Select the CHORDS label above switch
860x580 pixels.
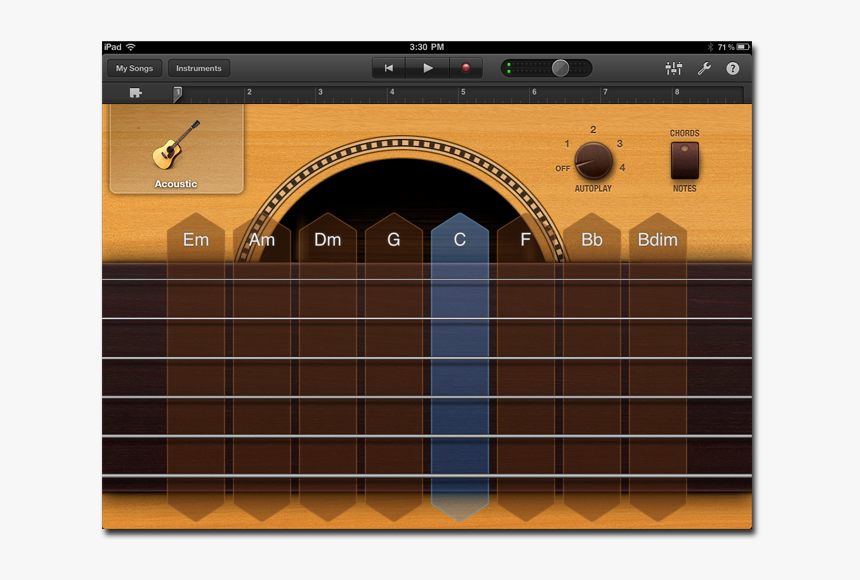point(684,133)
